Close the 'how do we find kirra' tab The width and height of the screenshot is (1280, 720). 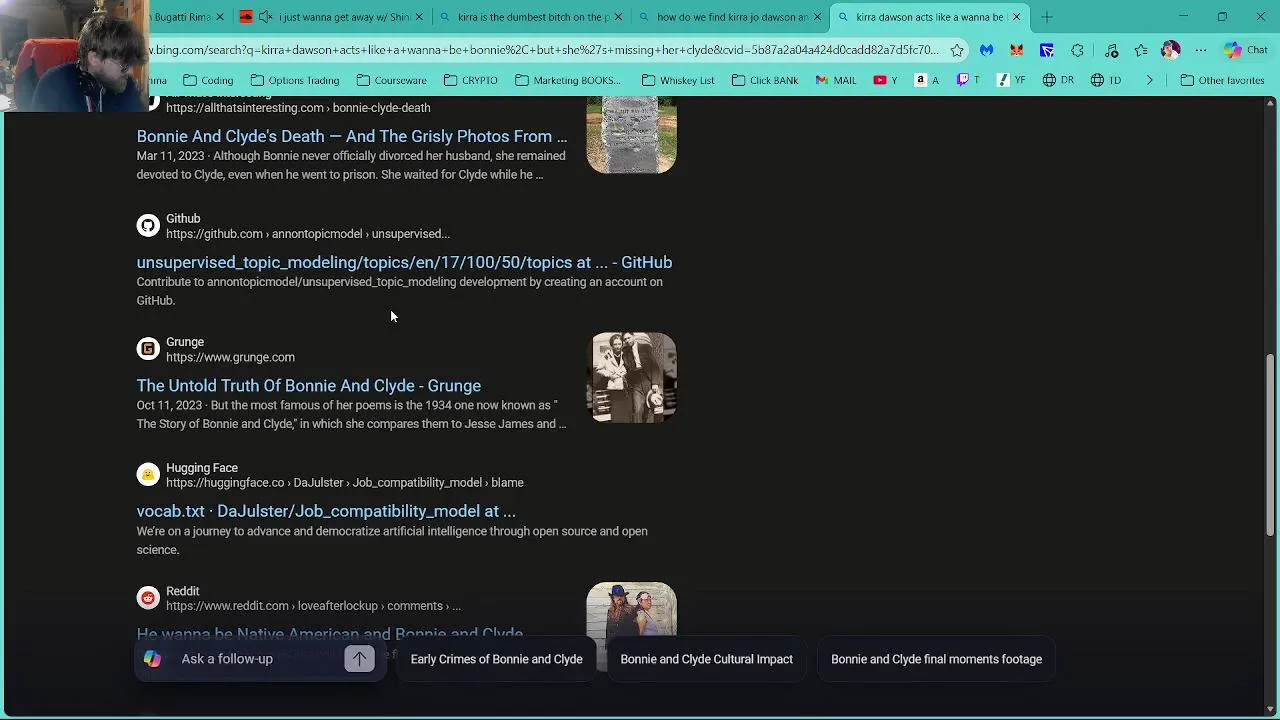pyautogui.click(x=817, y=17)
